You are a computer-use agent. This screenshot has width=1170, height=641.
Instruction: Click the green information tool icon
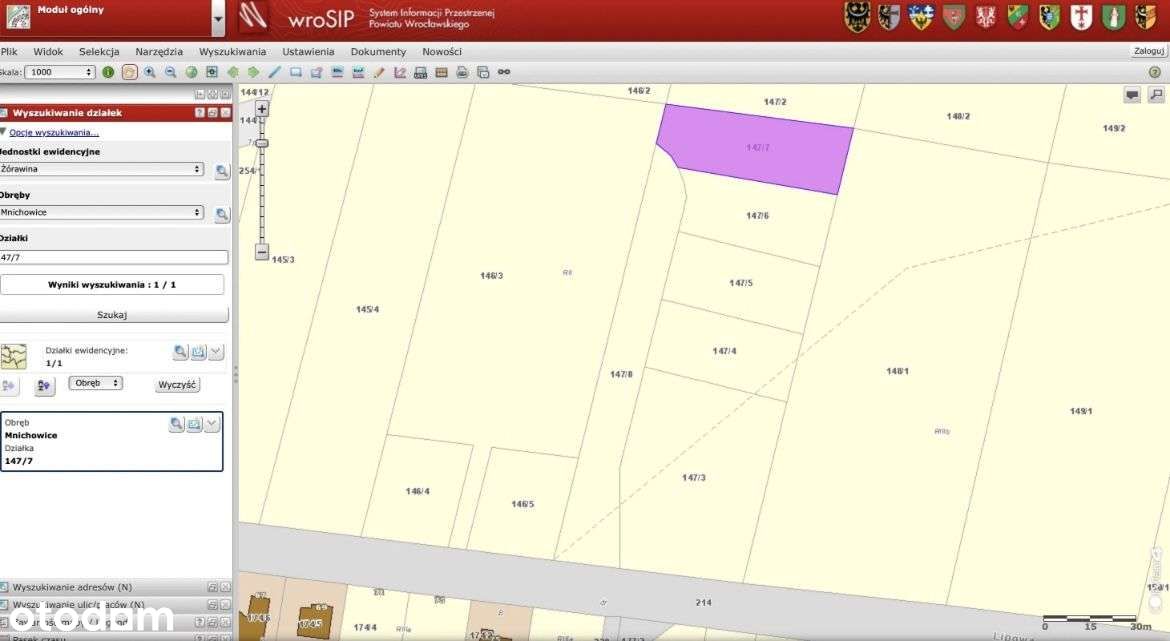tap(108, 72)
